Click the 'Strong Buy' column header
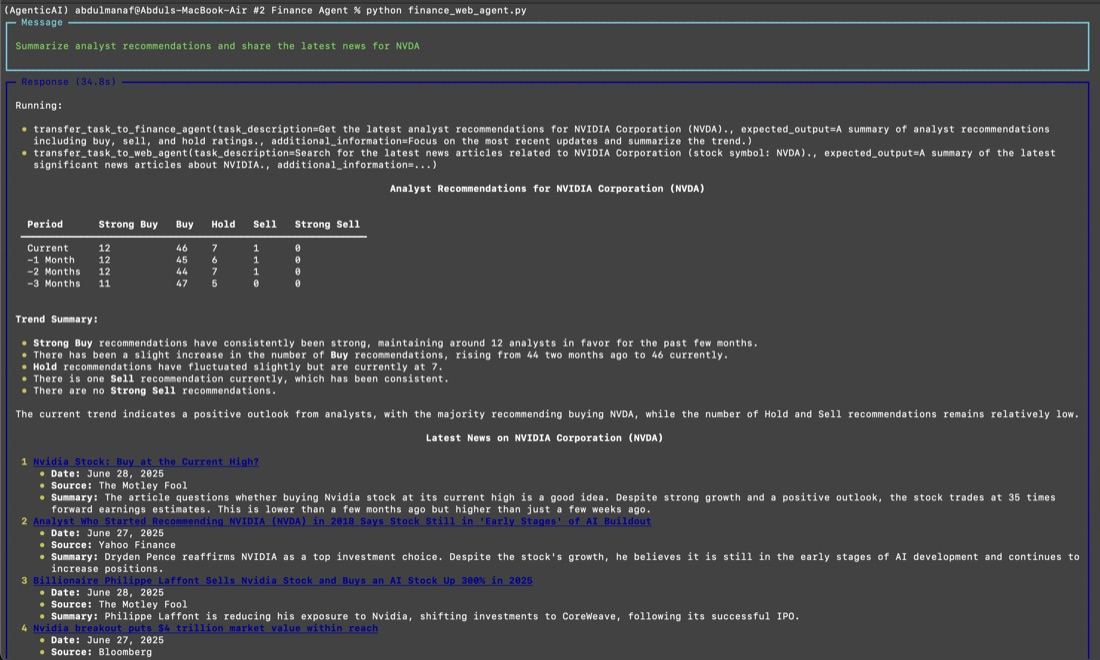Screen dimensions: 1100x660 point(128,224)
